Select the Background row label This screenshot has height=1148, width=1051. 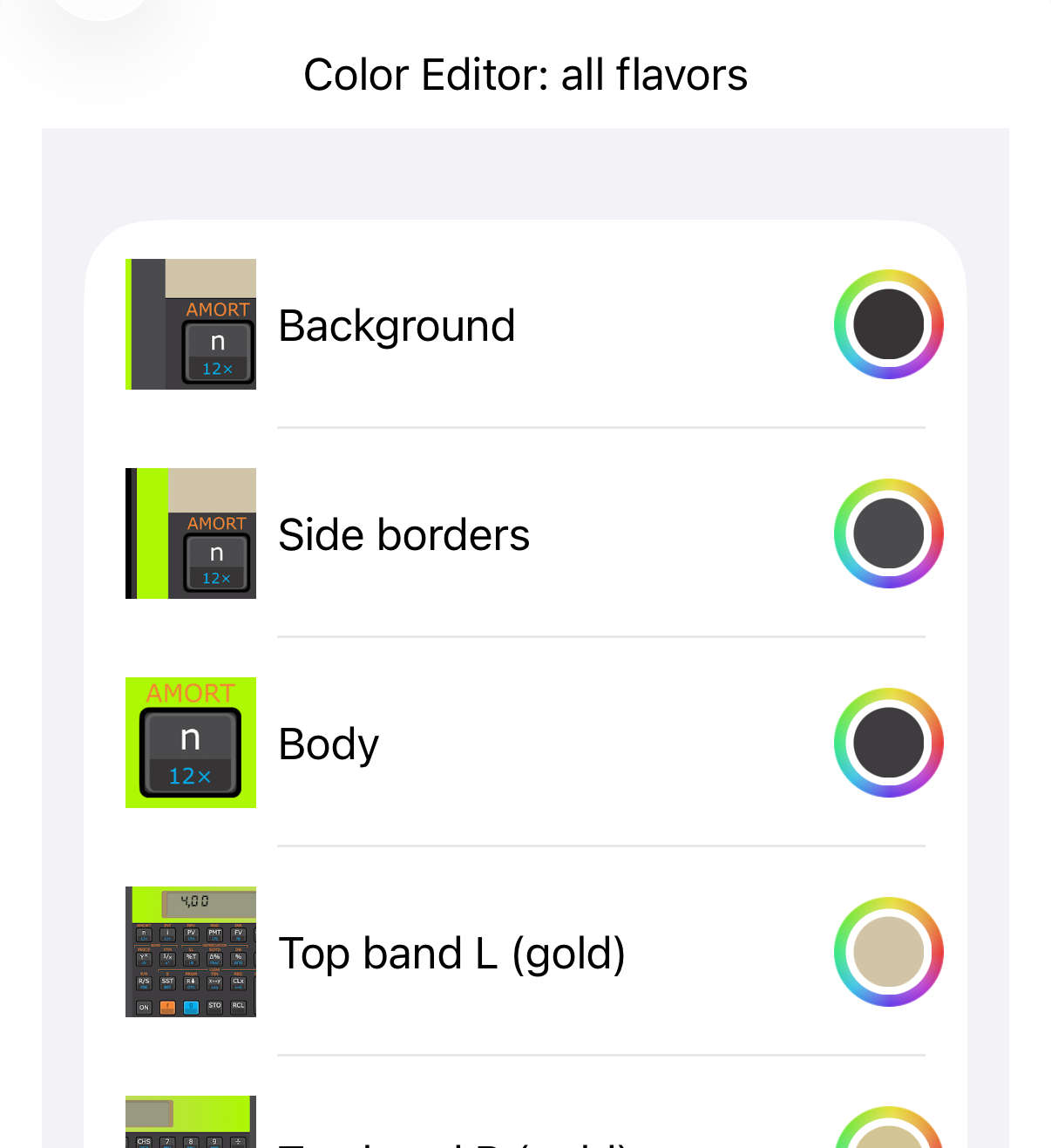coord(397,326)
